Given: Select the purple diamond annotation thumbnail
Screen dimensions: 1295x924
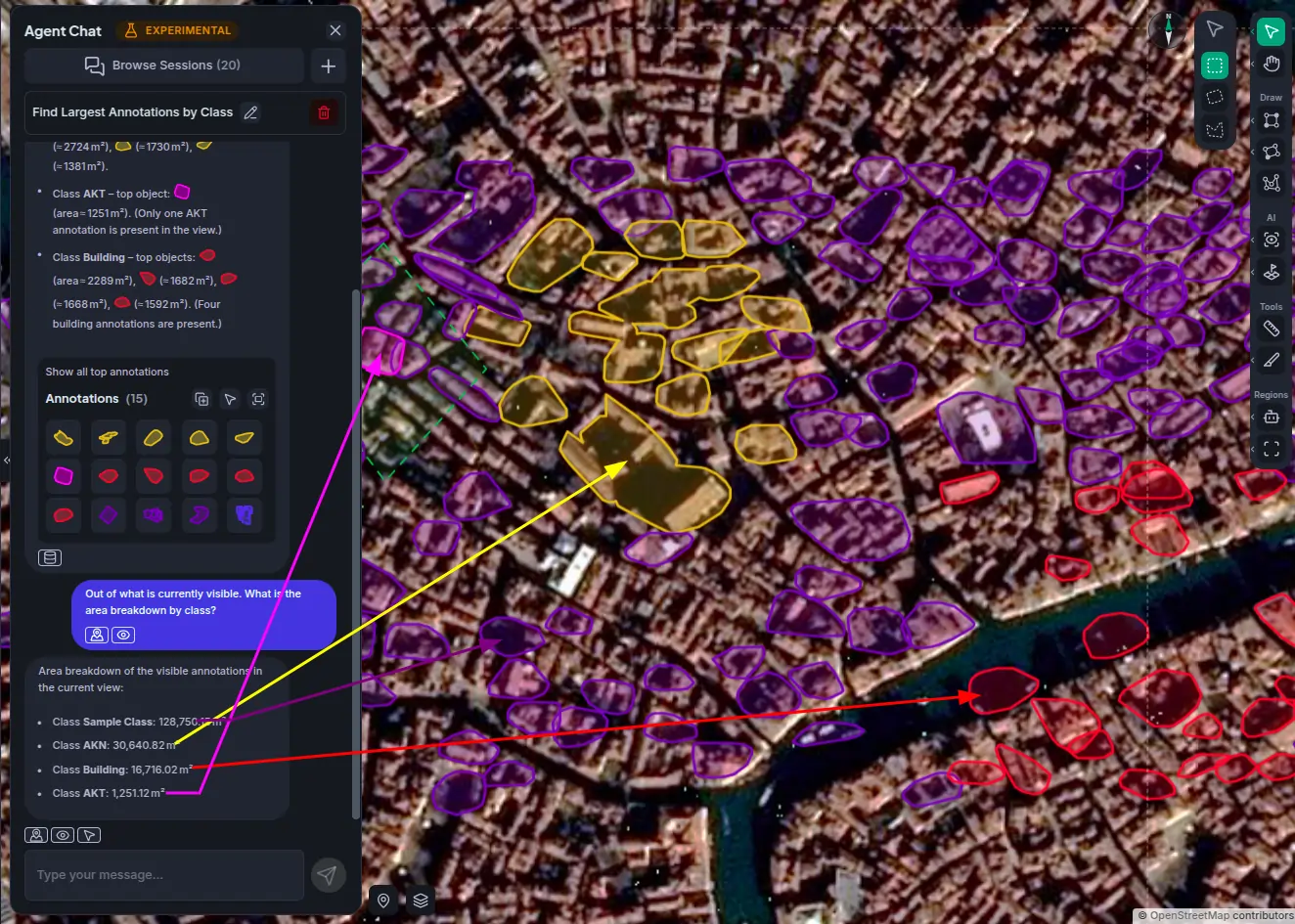Looking at the screenshot, I should [x=109, y=514].
